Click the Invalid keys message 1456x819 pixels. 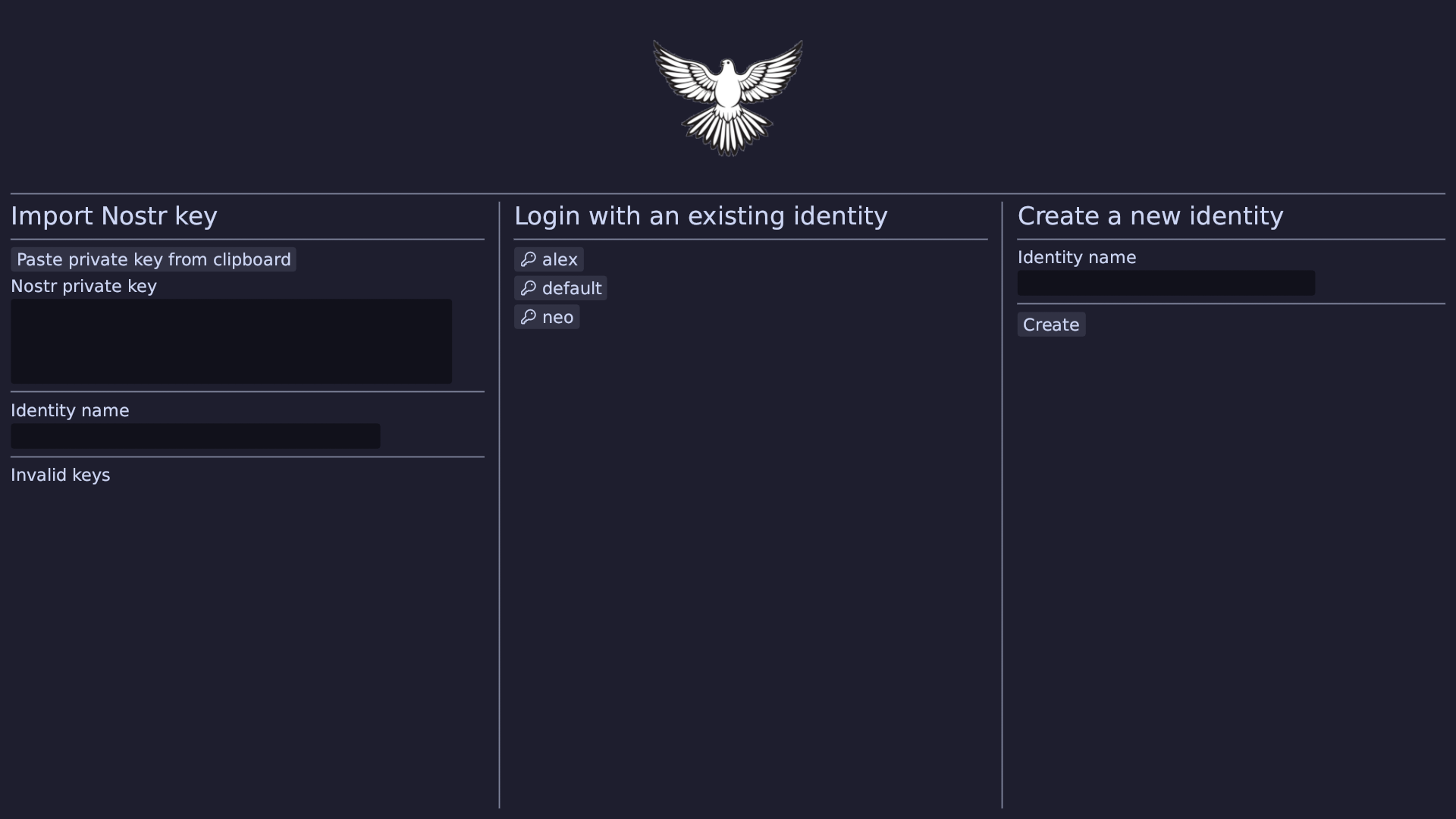coord(61,475)
